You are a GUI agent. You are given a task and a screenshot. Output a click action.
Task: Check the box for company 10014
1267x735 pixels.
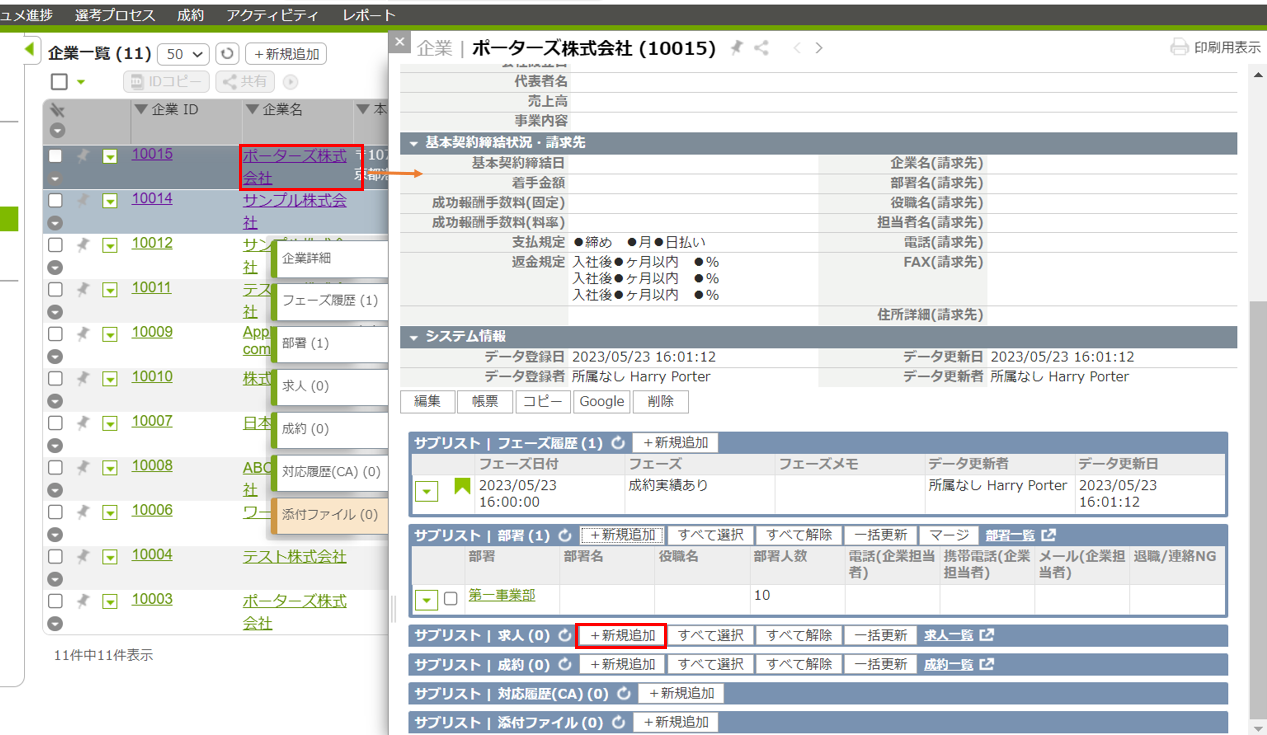(56, 200)
